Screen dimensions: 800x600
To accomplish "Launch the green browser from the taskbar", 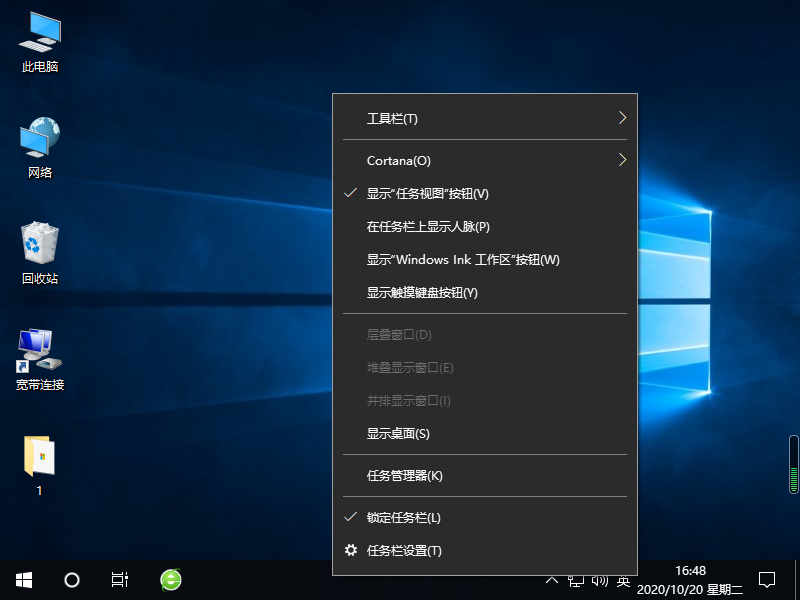I will (x=170, y=579).
